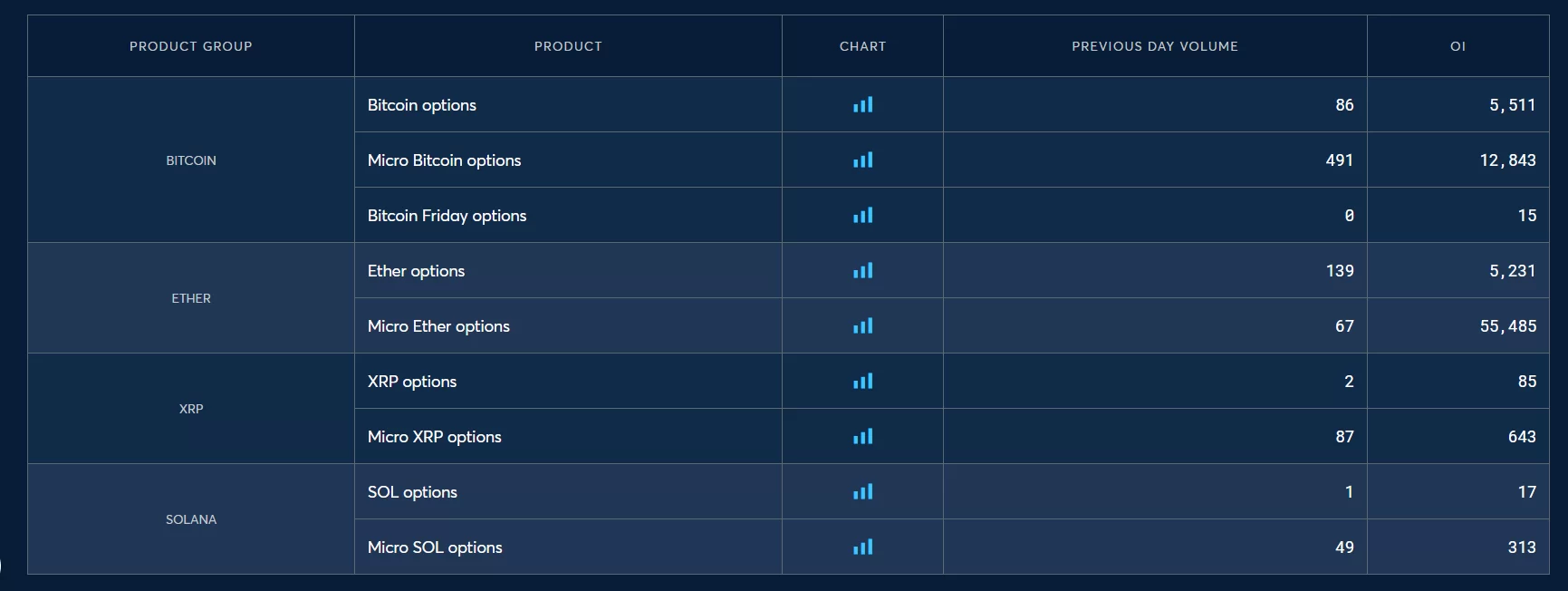Select the ETHER product group cell
Image resolution: width=1568 pixels, height=591 pixels.
190,298
